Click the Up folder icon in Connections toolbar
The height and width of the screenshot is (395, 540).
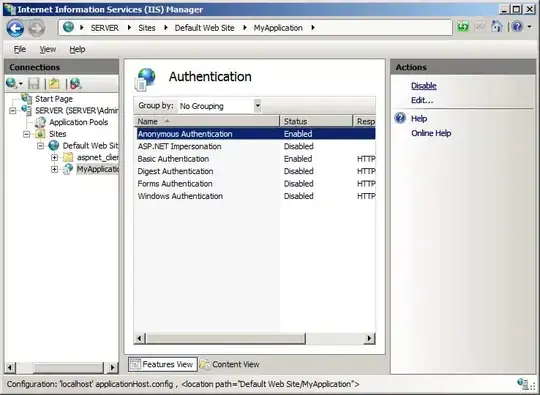coord(54,83)
